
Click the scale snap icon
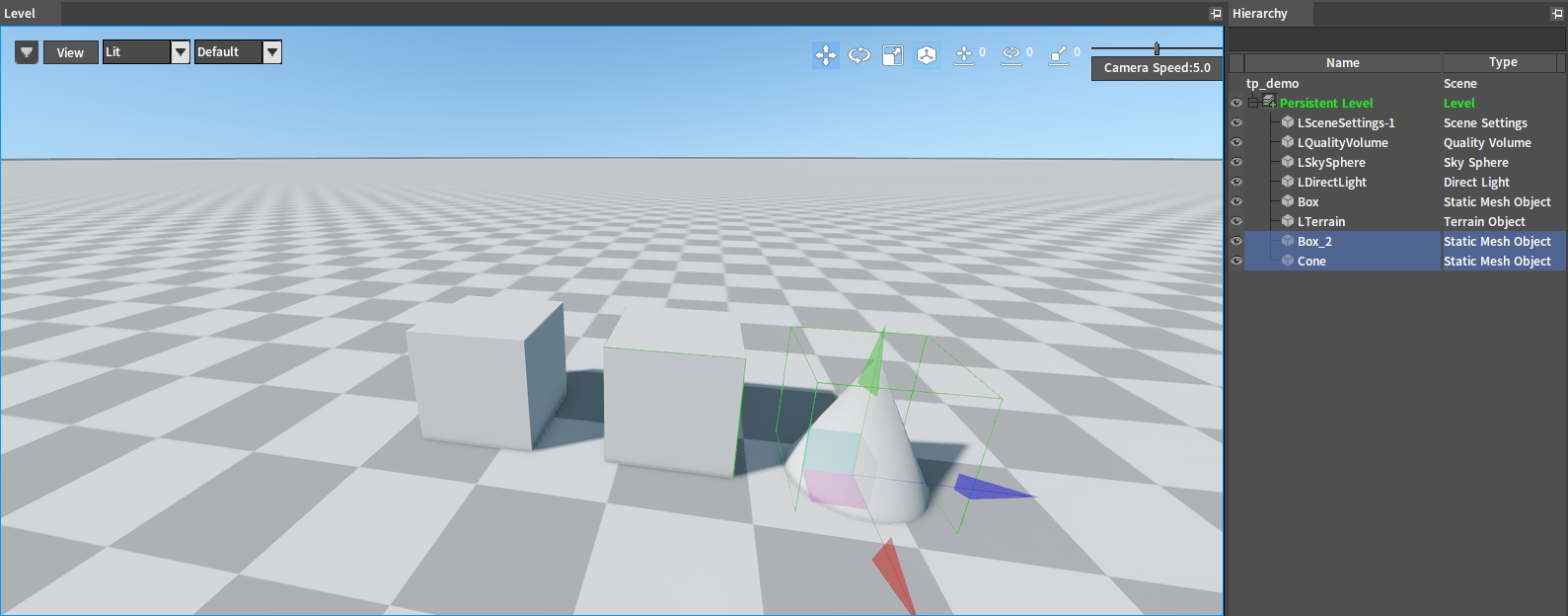pyautogui.click(x=1059, y=55)
